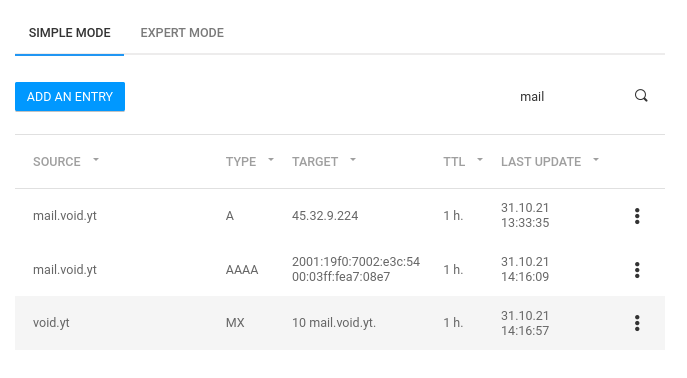Select the mail.void.yt A record source
The width and height of the screenshot is (687, 378).
[65, 216]
